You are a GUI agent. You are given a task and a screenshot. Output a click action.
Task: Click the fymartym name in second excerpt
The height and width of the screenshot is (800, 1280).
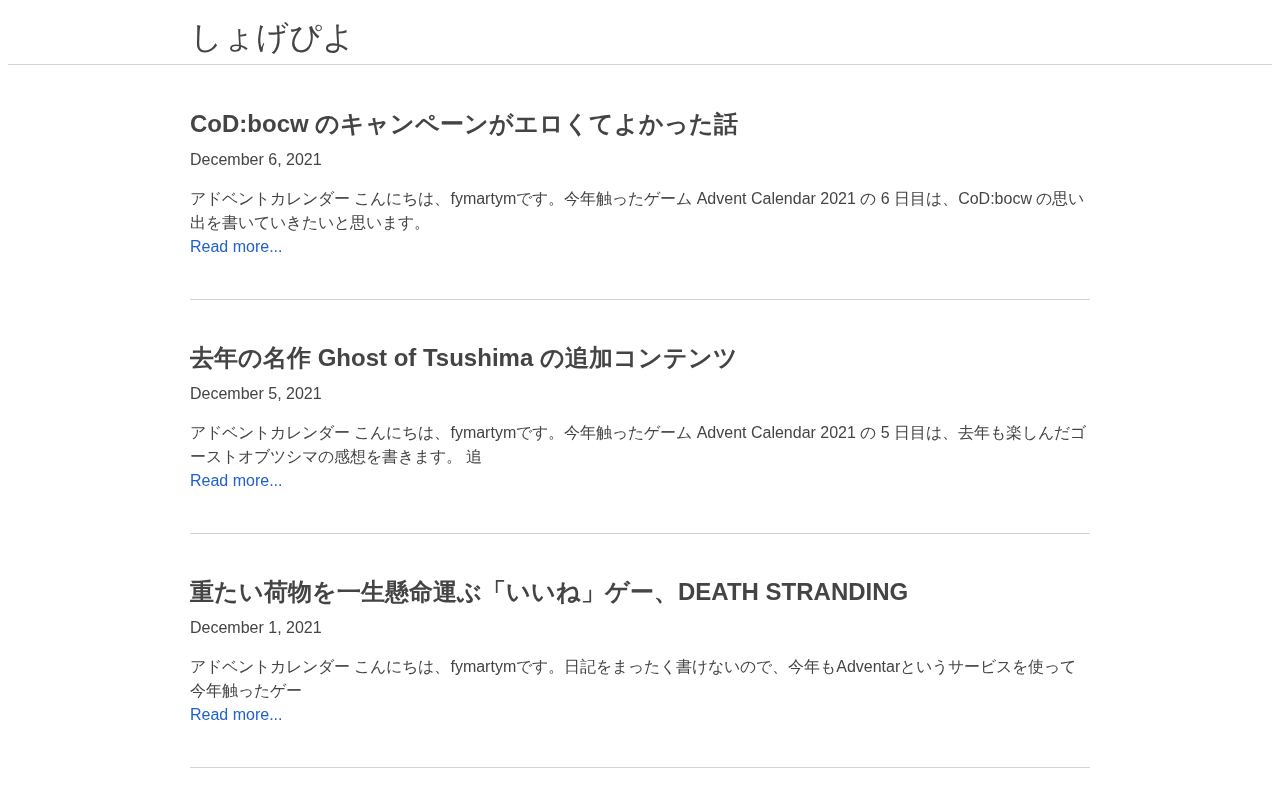point(483,433)
